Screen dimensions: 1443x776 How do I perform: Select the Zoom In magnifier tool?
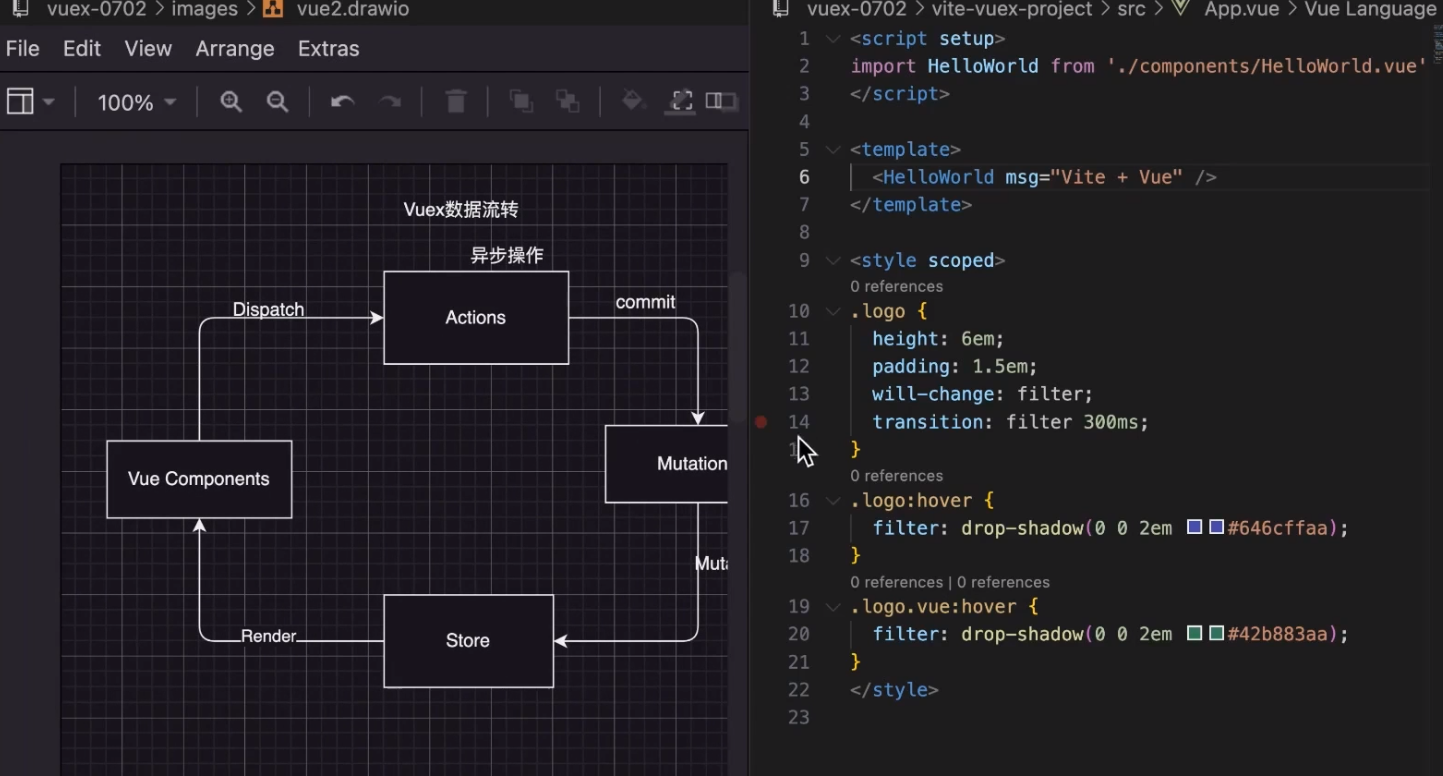231,101
